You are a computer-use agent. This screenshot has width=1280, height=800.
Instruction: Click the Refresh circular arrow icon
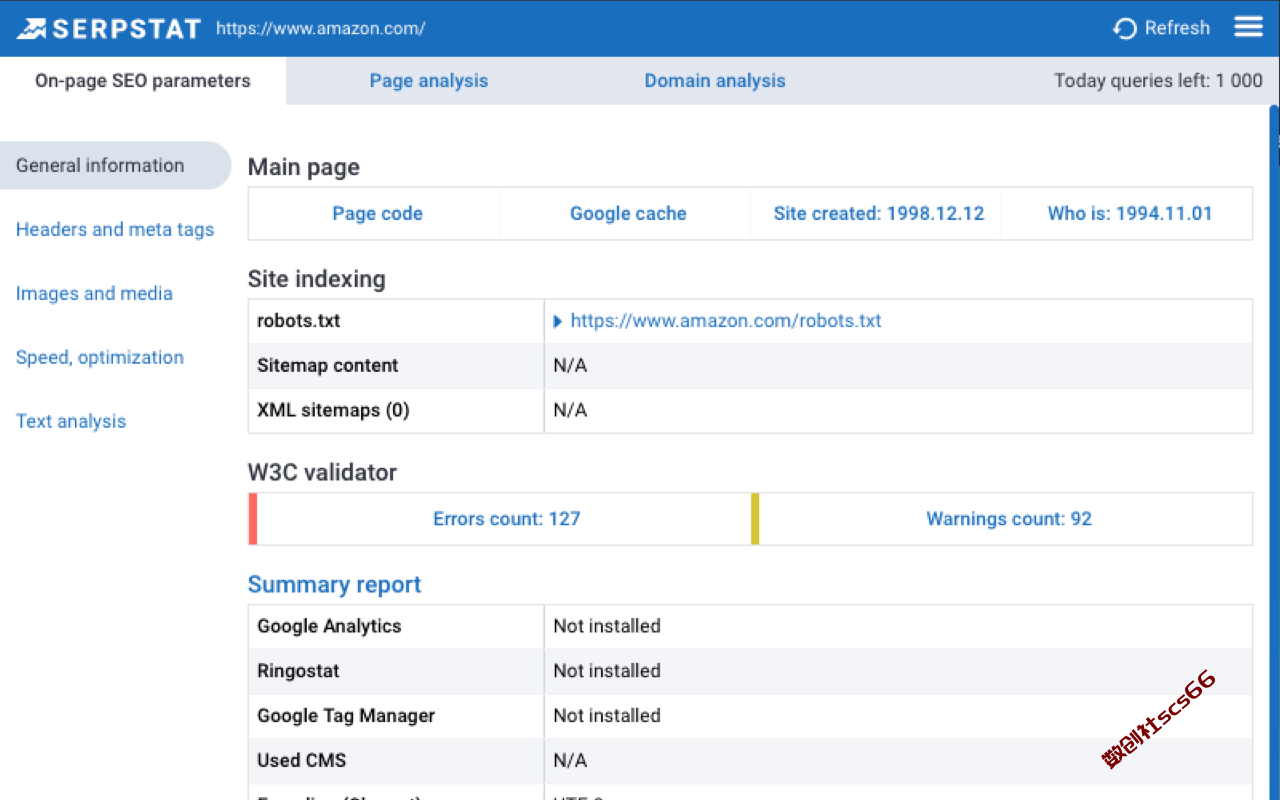tap(1125, 29)
